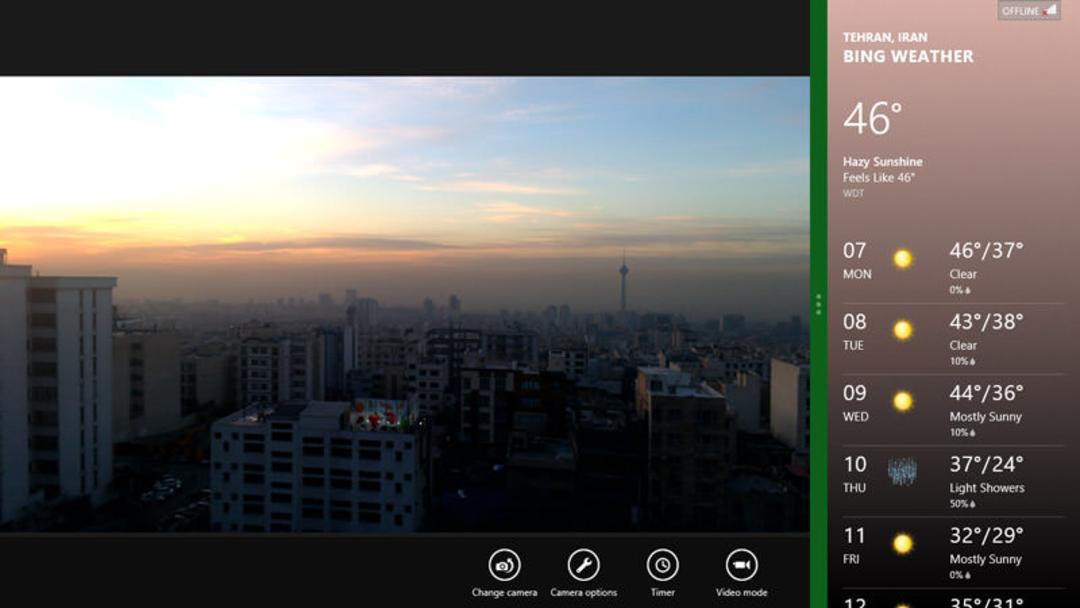Switch to Video mode icon
Screen dimensions: 1080x608
(x=741, y=565)
